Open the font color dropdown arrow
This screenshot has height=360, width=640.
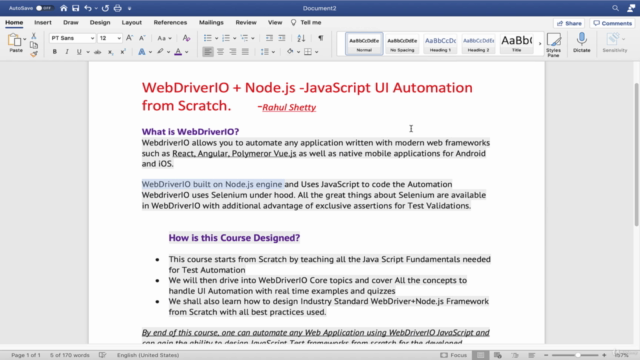coord(187,52)
